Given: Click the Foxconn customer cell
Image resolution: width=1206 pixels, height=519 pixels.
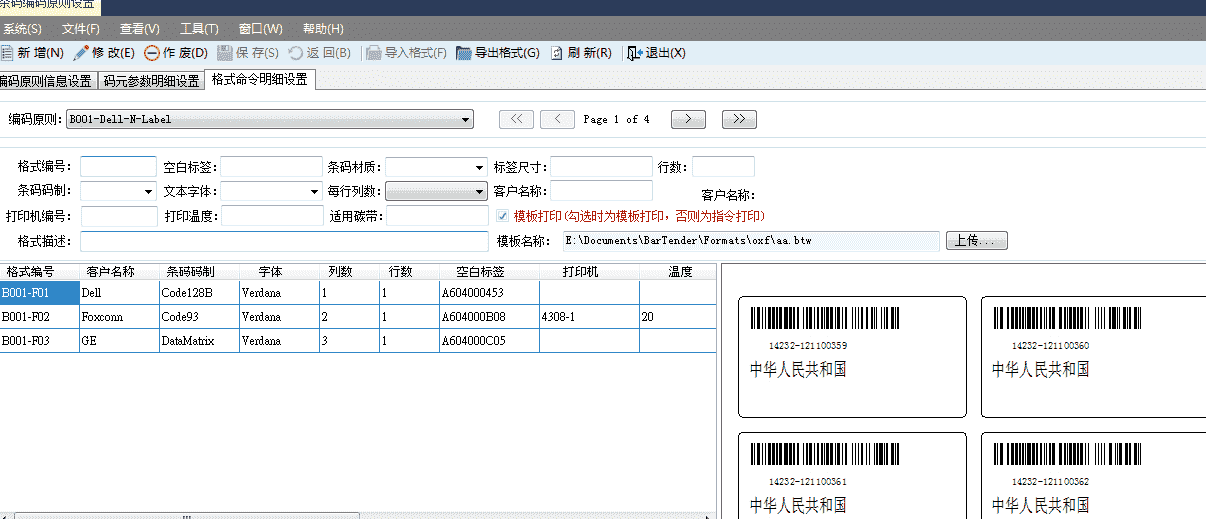Looking at the screenshot, I should click(120, 317).
